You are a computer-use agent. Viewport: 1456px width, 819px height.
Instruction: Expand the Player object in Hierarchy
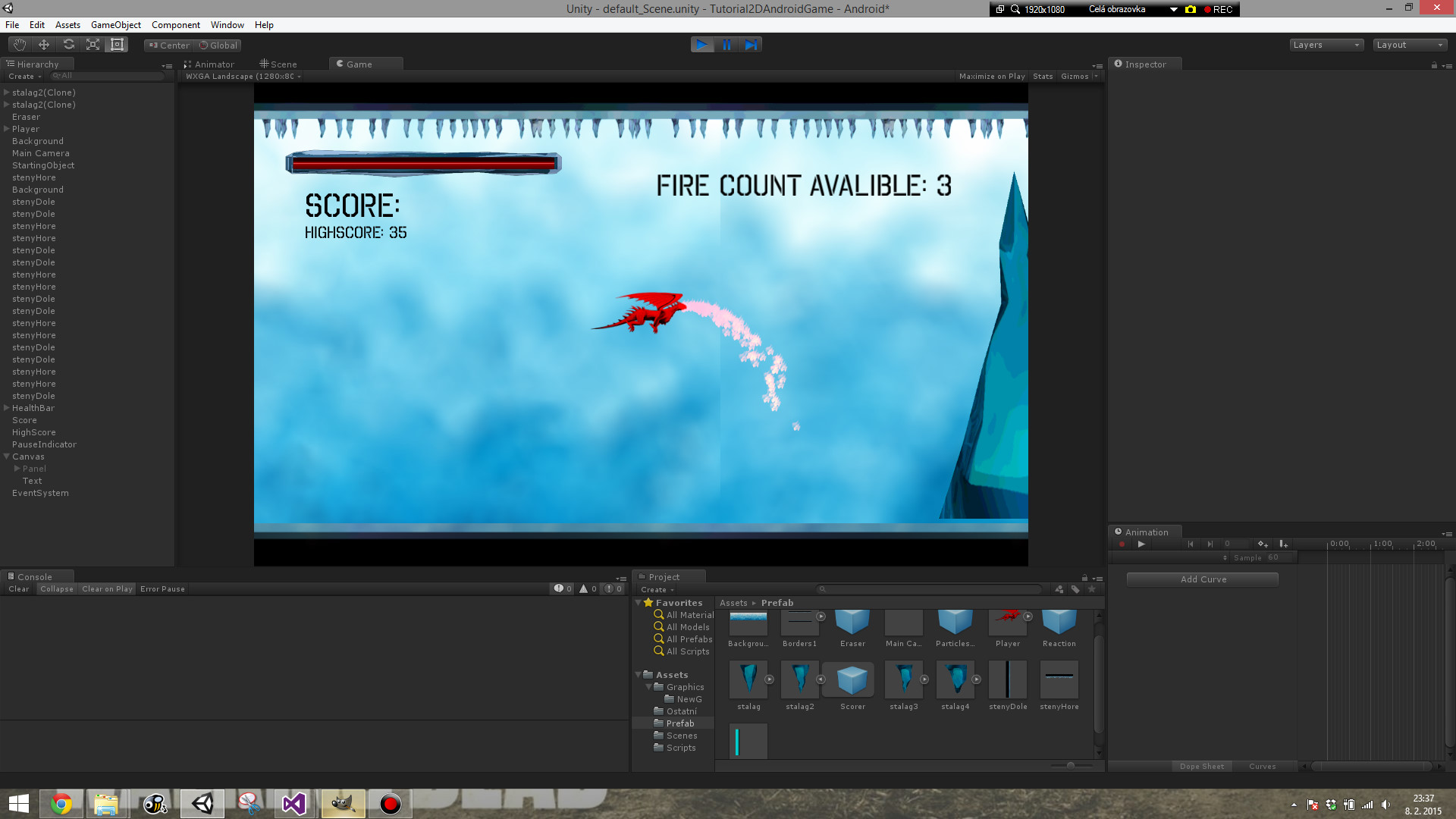click(5, 129)
